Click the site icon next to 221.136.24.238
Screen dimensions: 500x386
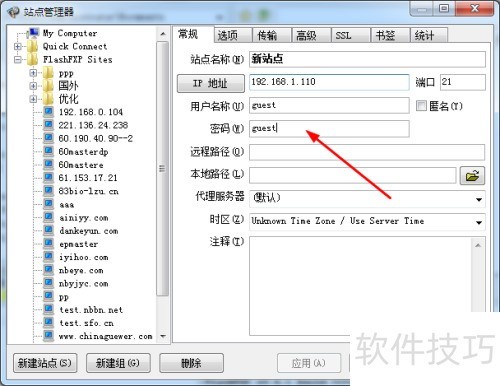(x=48, y=125)
